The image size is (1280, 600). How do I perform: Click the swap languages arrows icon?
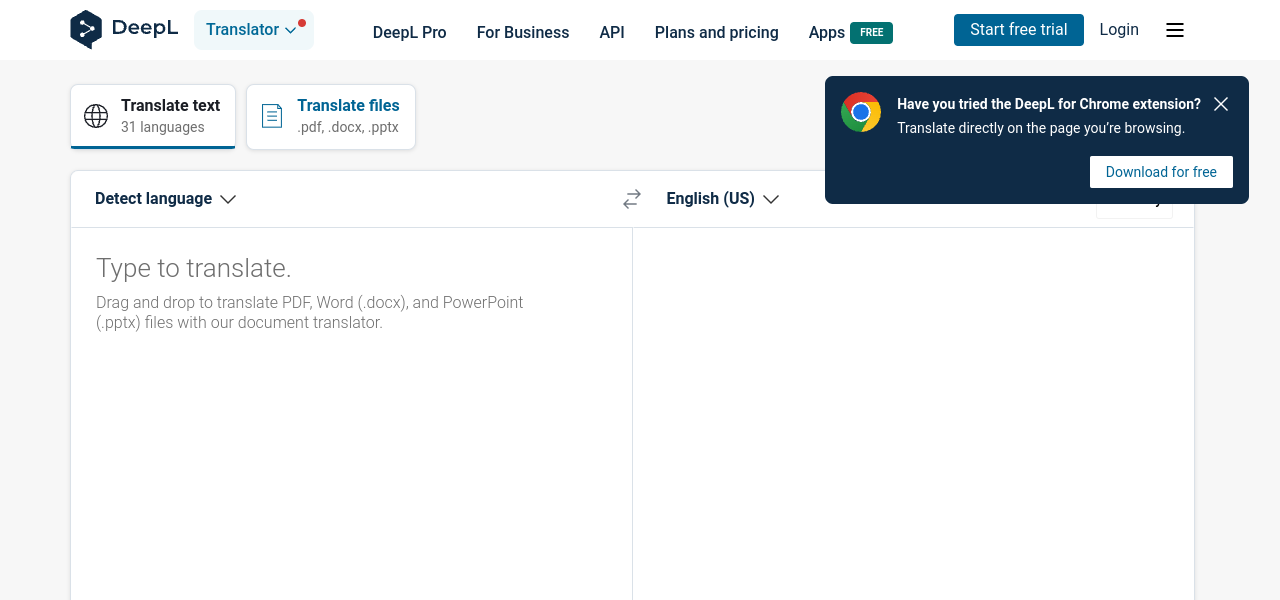pos(631,199)
